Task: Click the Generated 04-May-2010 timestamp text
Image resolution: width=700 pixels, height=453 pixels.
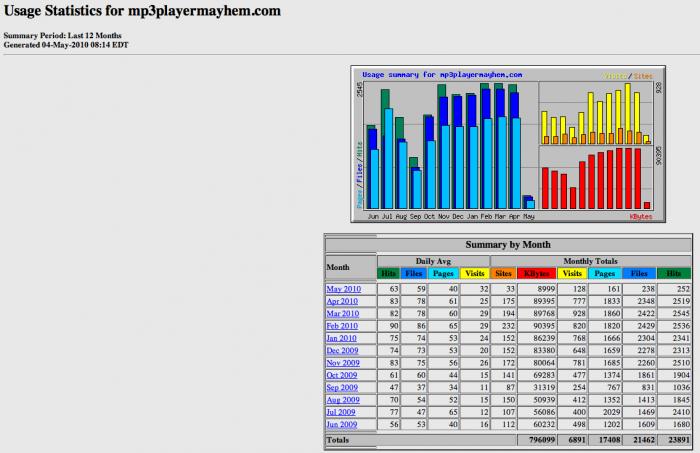Action: 66,45
